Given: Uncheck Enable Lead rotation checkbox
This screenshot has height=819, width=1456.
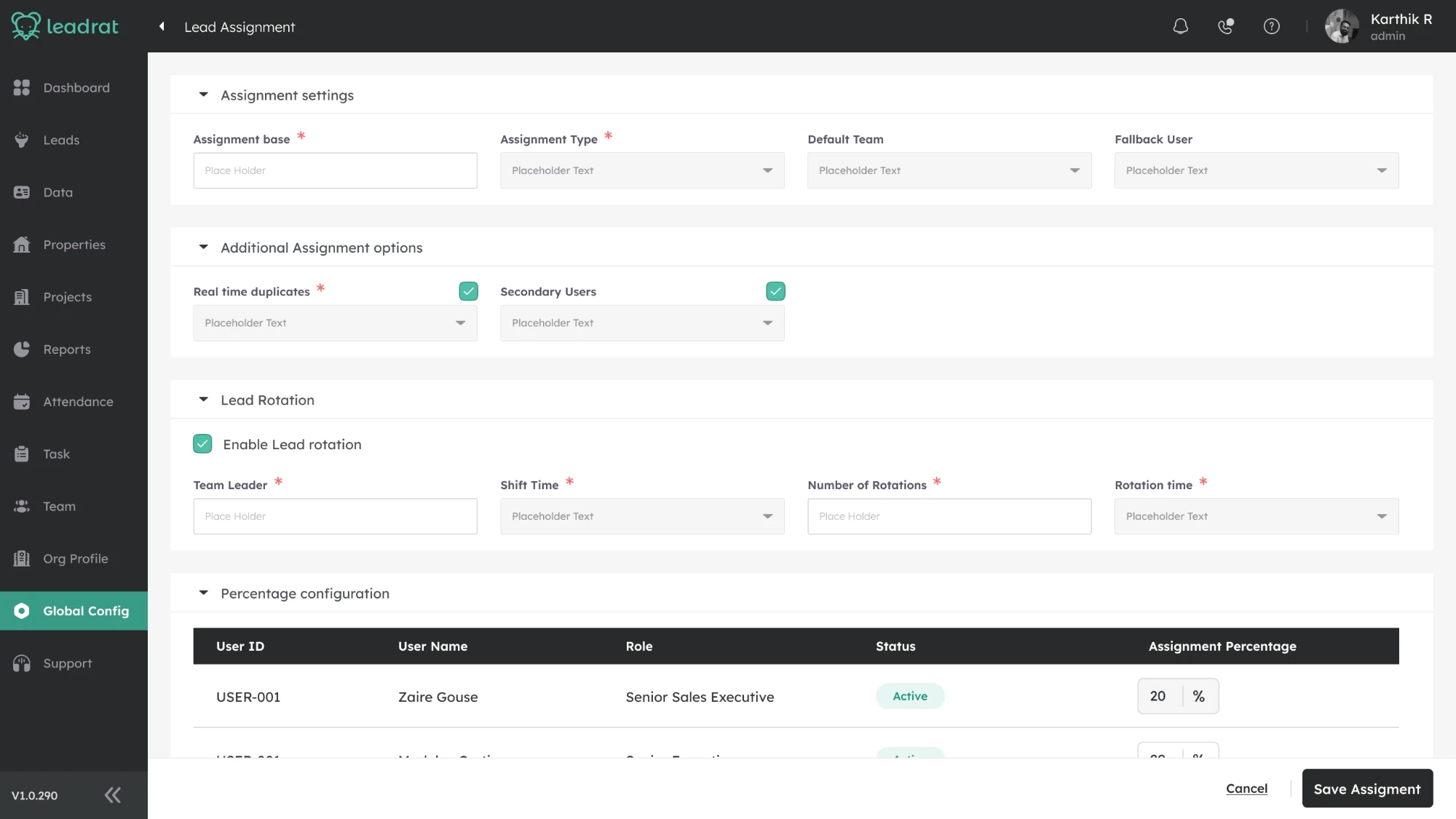Looking at the screenshot, I should pos(202,444).
